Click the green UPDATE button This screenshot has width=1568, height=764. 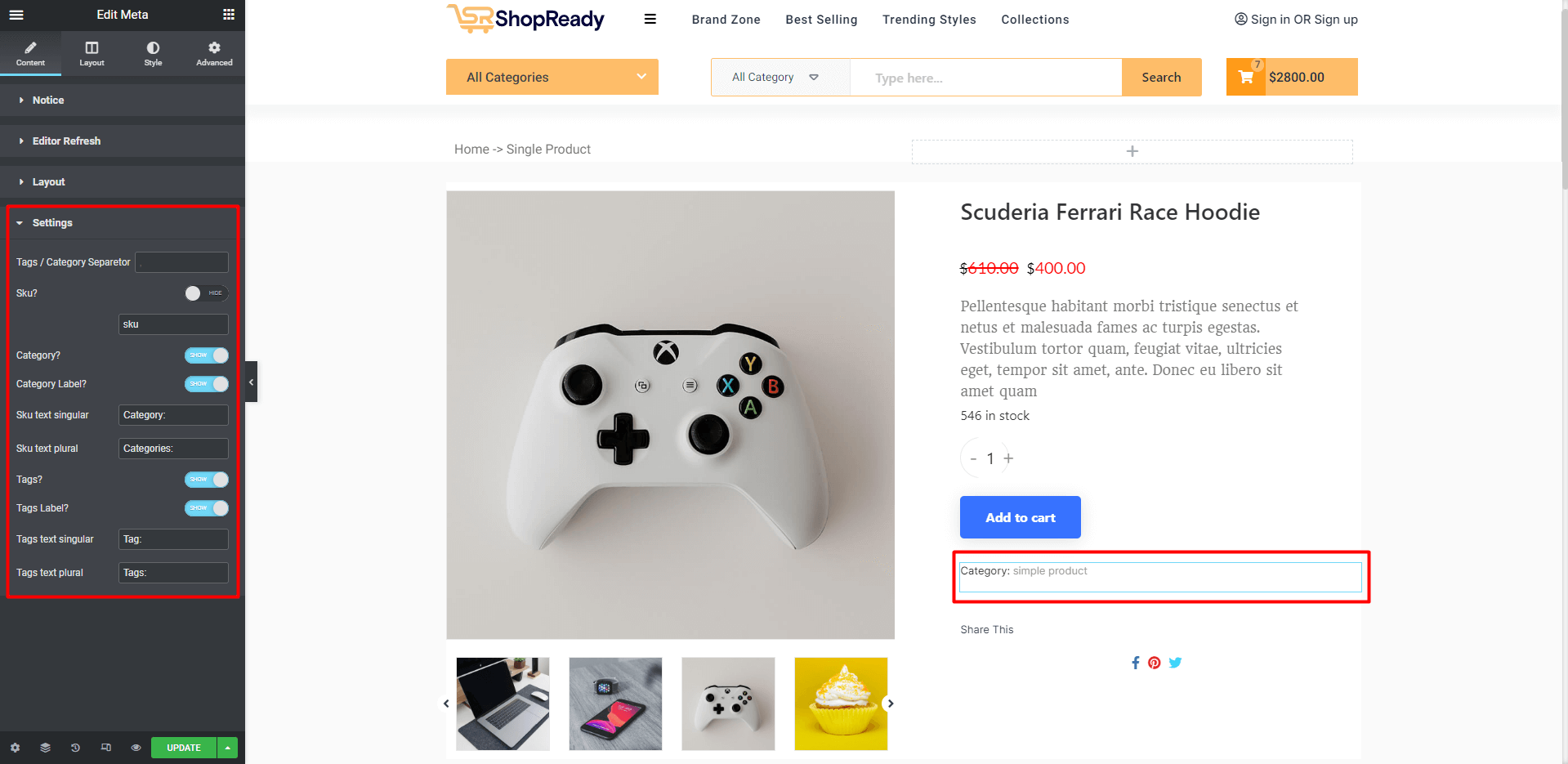(x=184, y=748)
